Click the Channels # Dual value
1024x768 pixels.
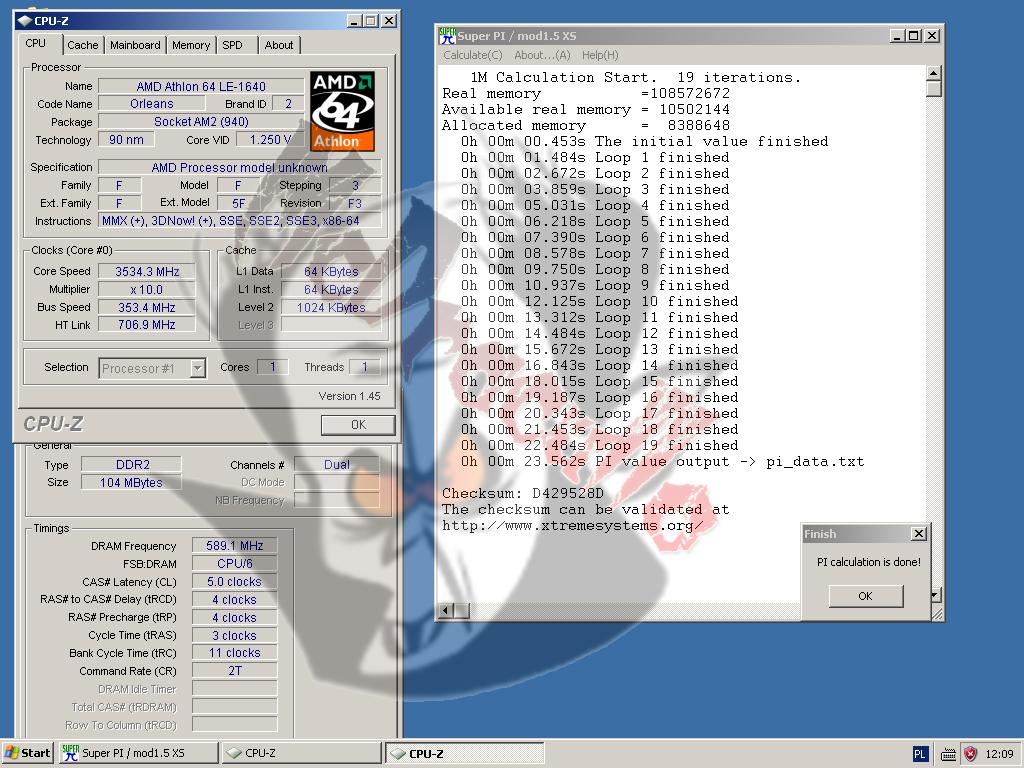coord(336,465)
